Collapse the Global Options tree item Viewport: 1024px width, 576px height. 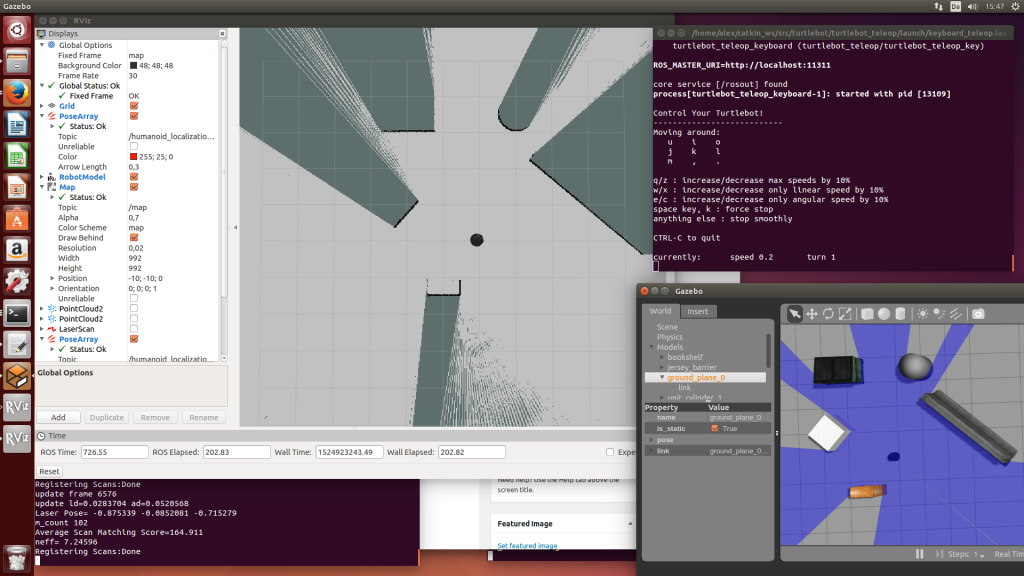[42, 45]
